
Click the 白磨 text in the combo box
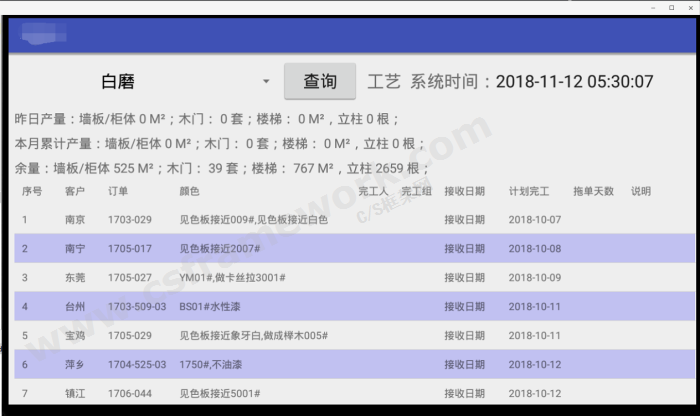[x=118, y=82]
